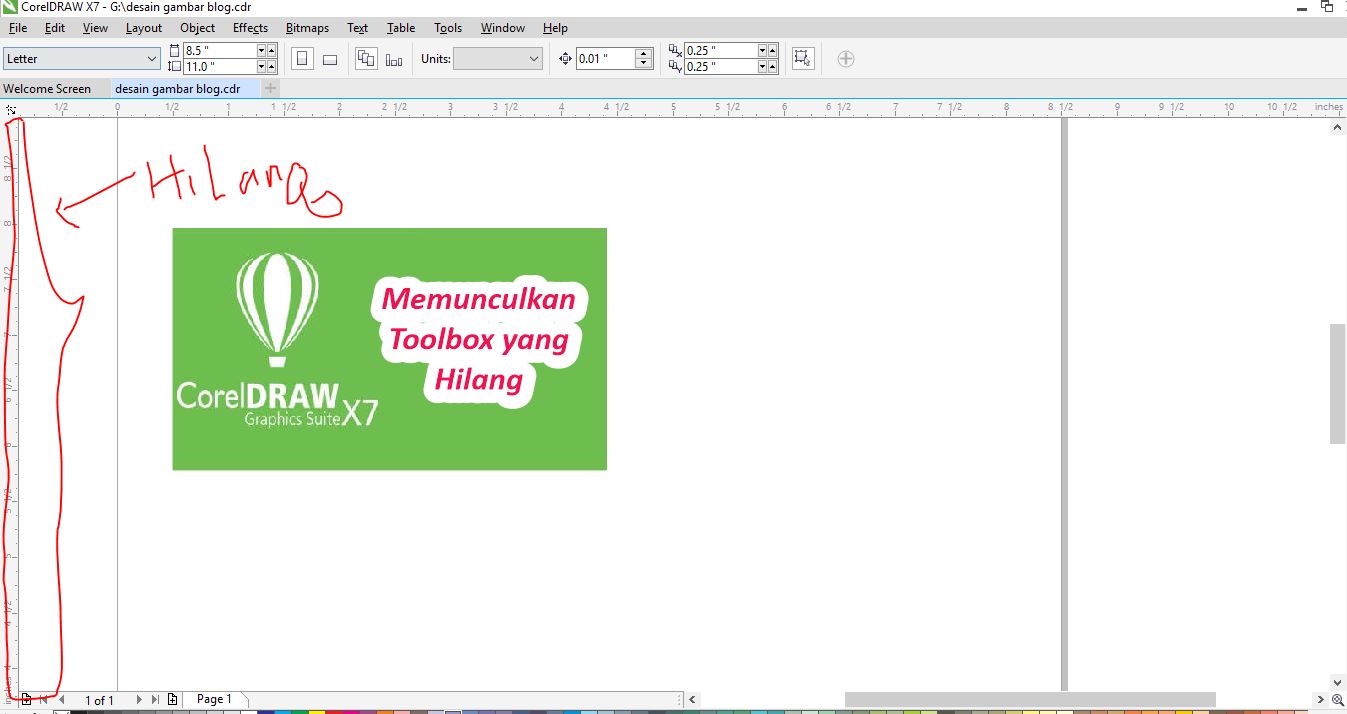
Task: Go to first page arrow
Action: (x=43, y=700)
